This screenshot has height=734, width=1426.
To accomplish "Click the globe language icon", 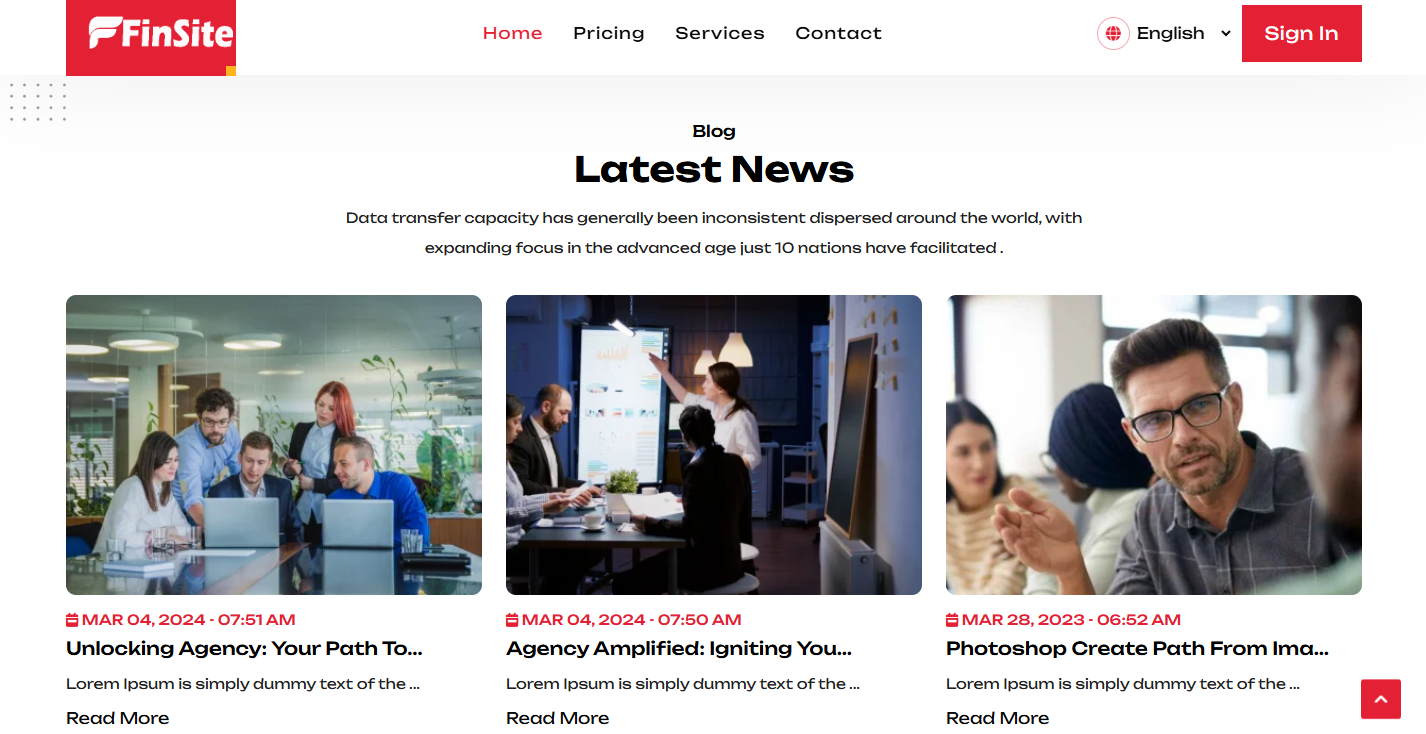I will (1113, 33).
